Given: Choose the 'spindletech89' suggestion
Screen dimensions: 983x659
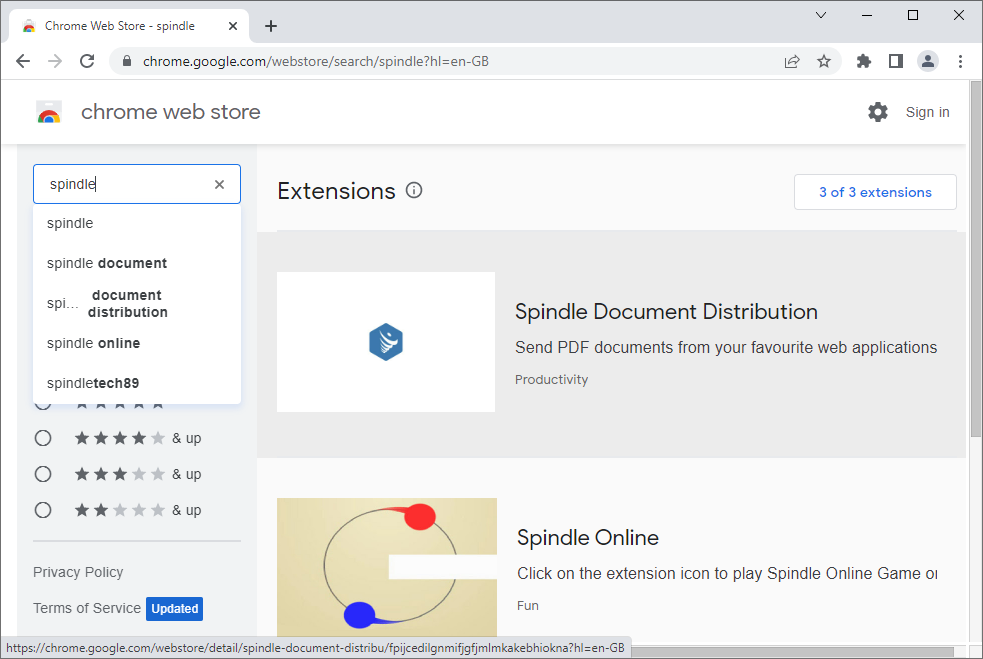Looking at the screenshot, I should tap(137, 383).
